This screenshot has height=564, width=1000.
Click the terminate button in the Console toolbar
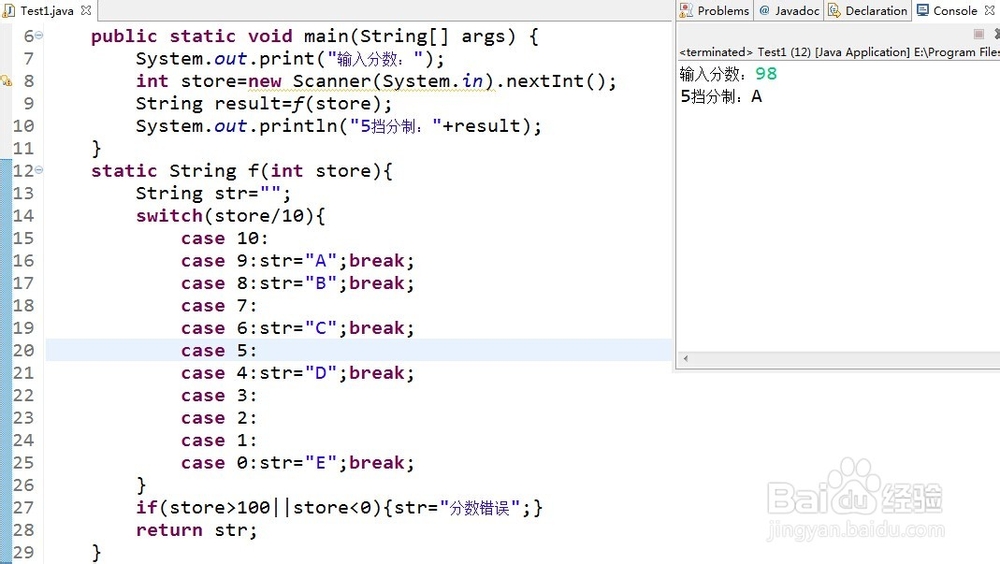(979, 34)
